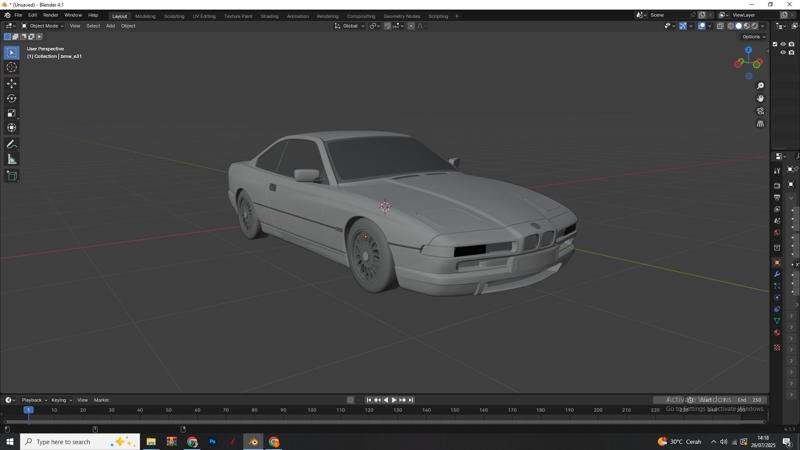Open the timeline Marker menu
Viewport: 800px width, 450px height.
(101, 400)
